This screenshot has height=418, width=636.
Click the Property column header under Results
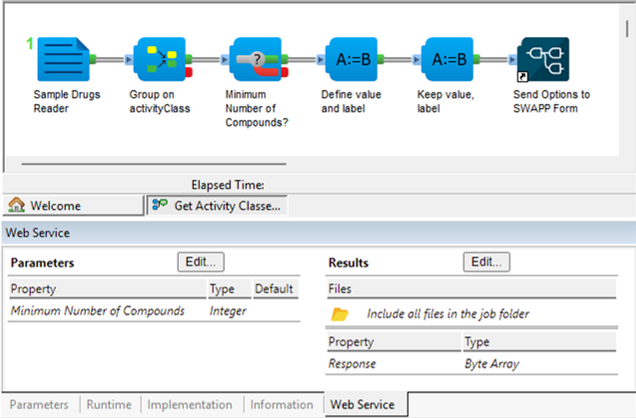tap(393, 342)
